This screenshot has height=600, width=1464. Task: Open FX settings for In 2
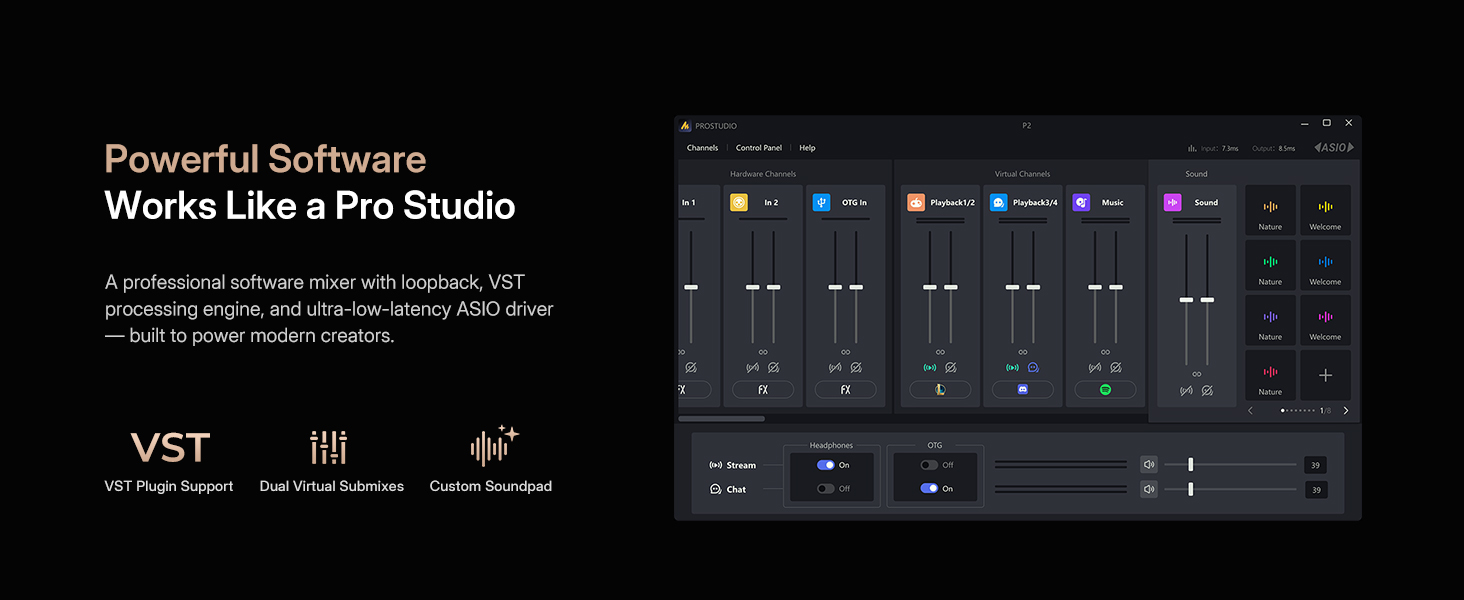click(x=763, y=390)
